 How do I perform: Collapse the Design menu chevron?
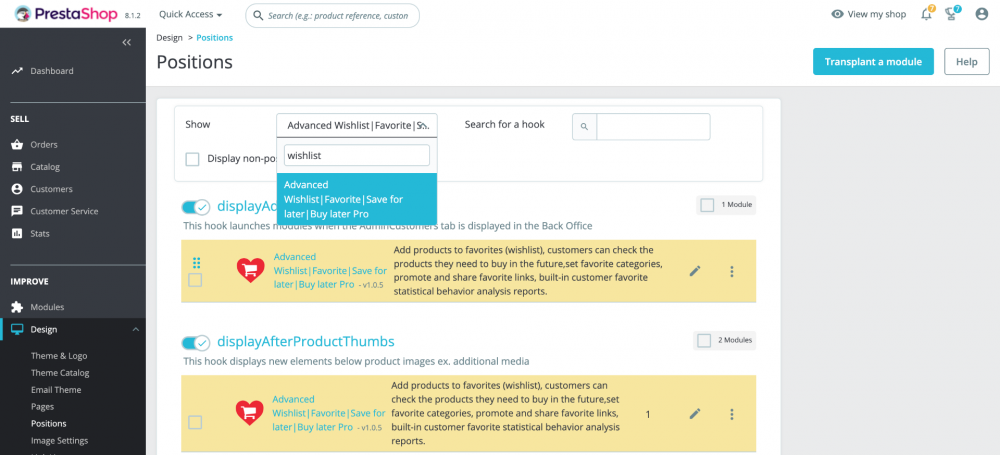[135, 330]
